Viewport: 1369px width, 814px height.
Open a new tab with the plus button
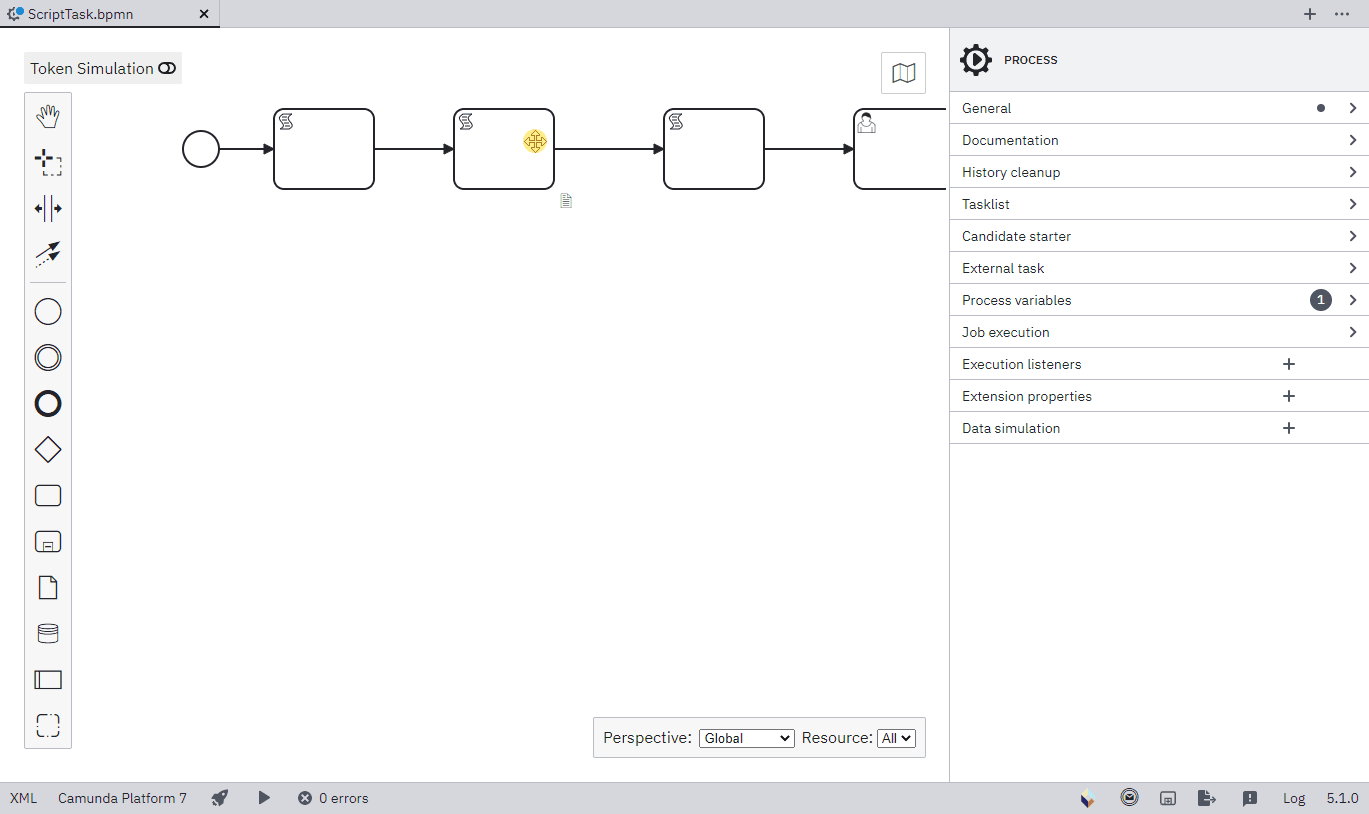click(1310, 14)
